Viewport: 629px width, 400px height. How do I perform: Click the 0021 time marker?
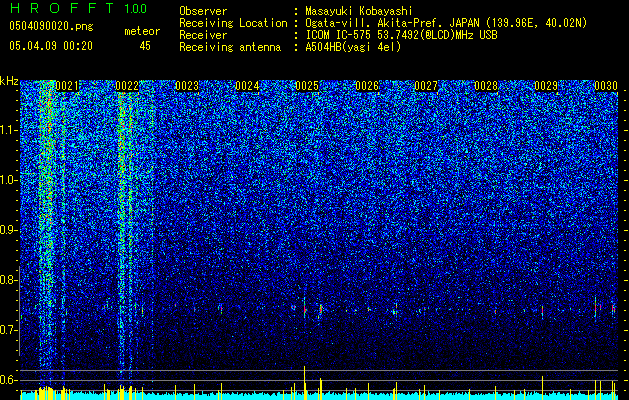pyautogui.click(x=67, y=86)
